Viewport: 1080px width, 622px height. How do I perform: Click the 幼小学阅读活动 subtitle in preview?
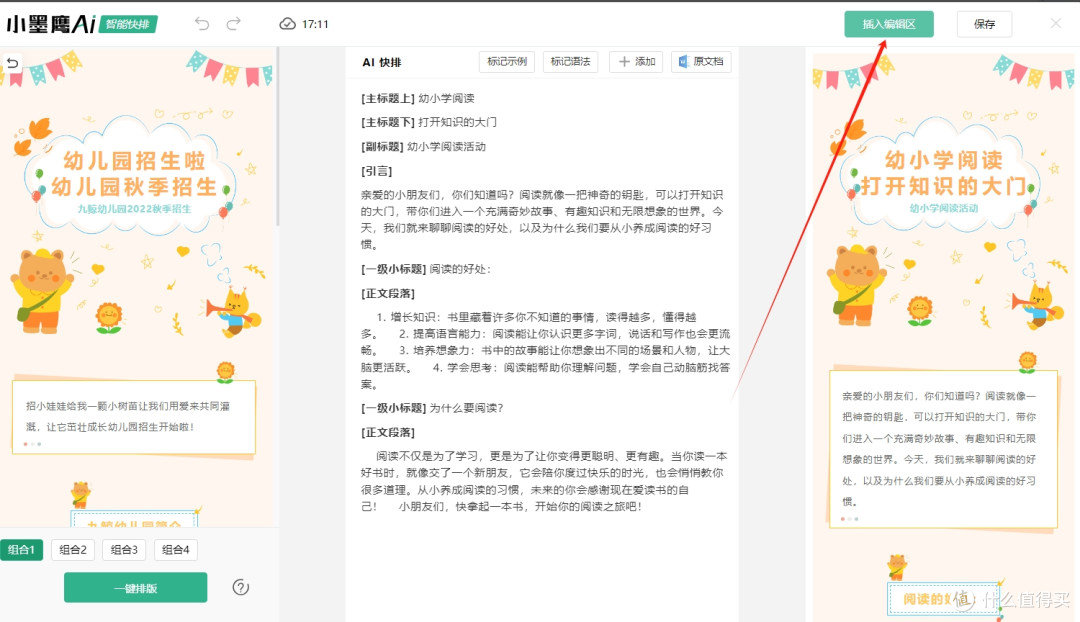[x=943, y=208]
